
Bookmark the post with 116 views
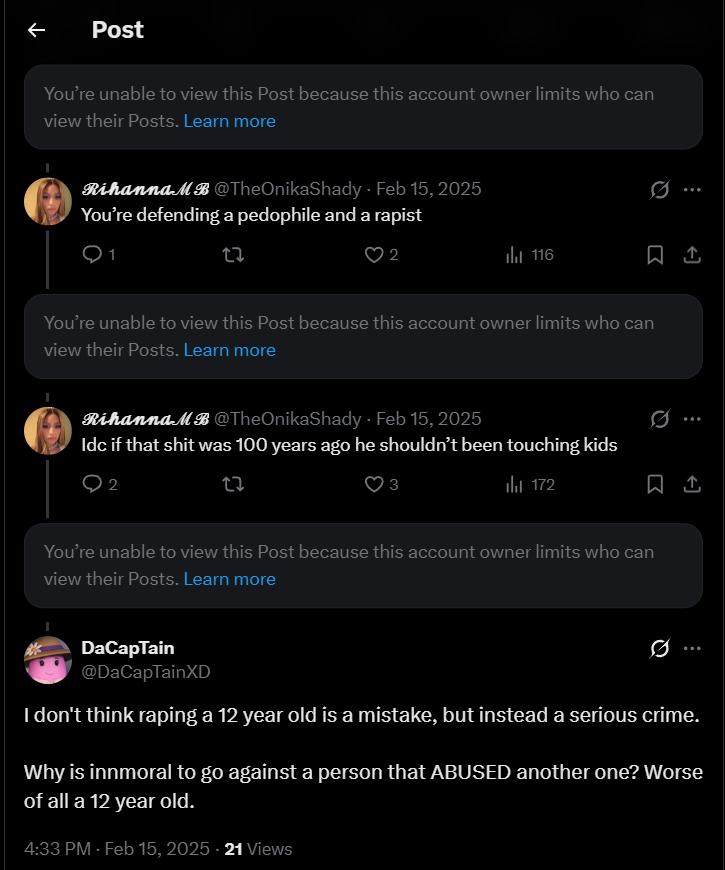(655, 255)
